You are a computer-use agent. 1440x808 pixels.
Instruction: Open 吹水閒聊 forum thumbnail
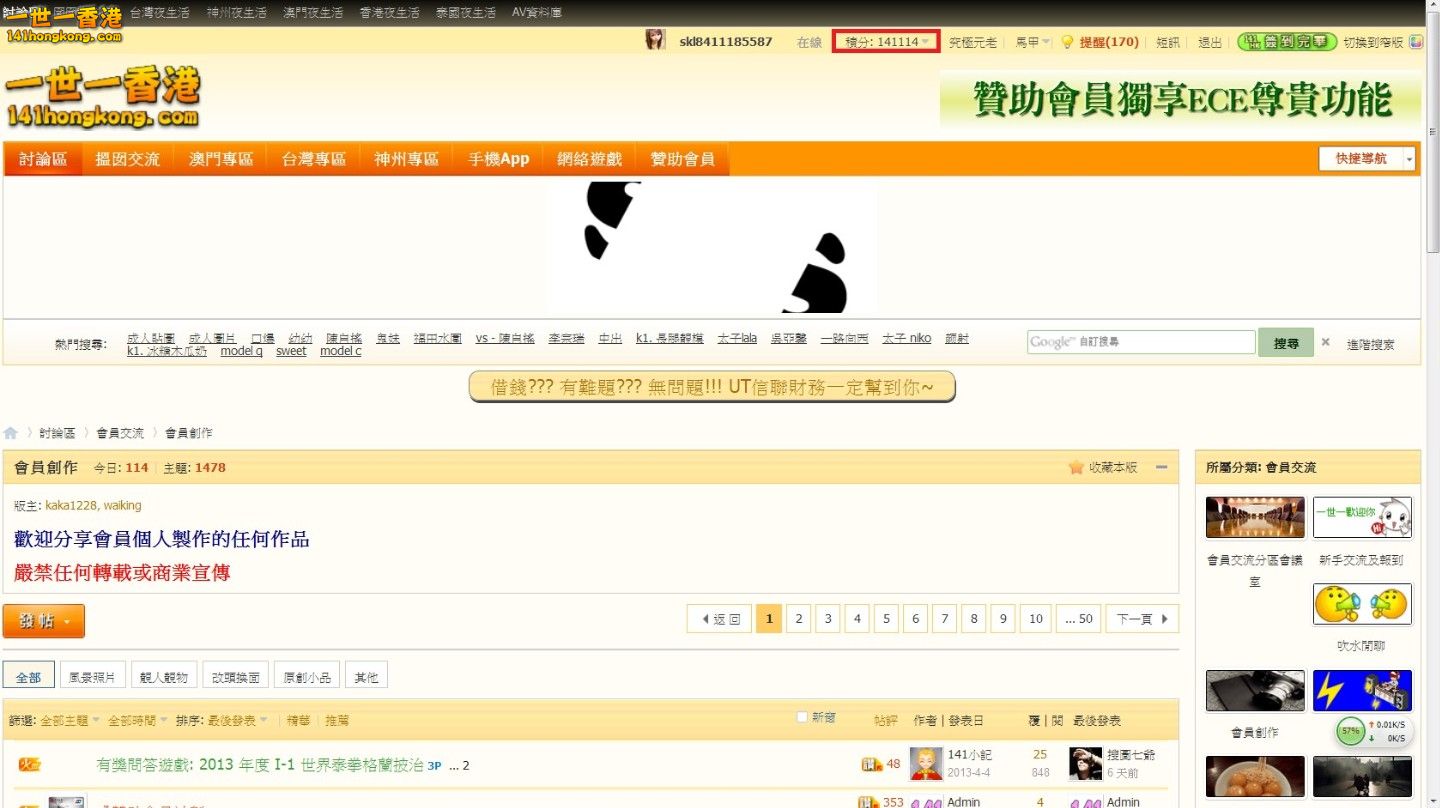(1362, 604)
